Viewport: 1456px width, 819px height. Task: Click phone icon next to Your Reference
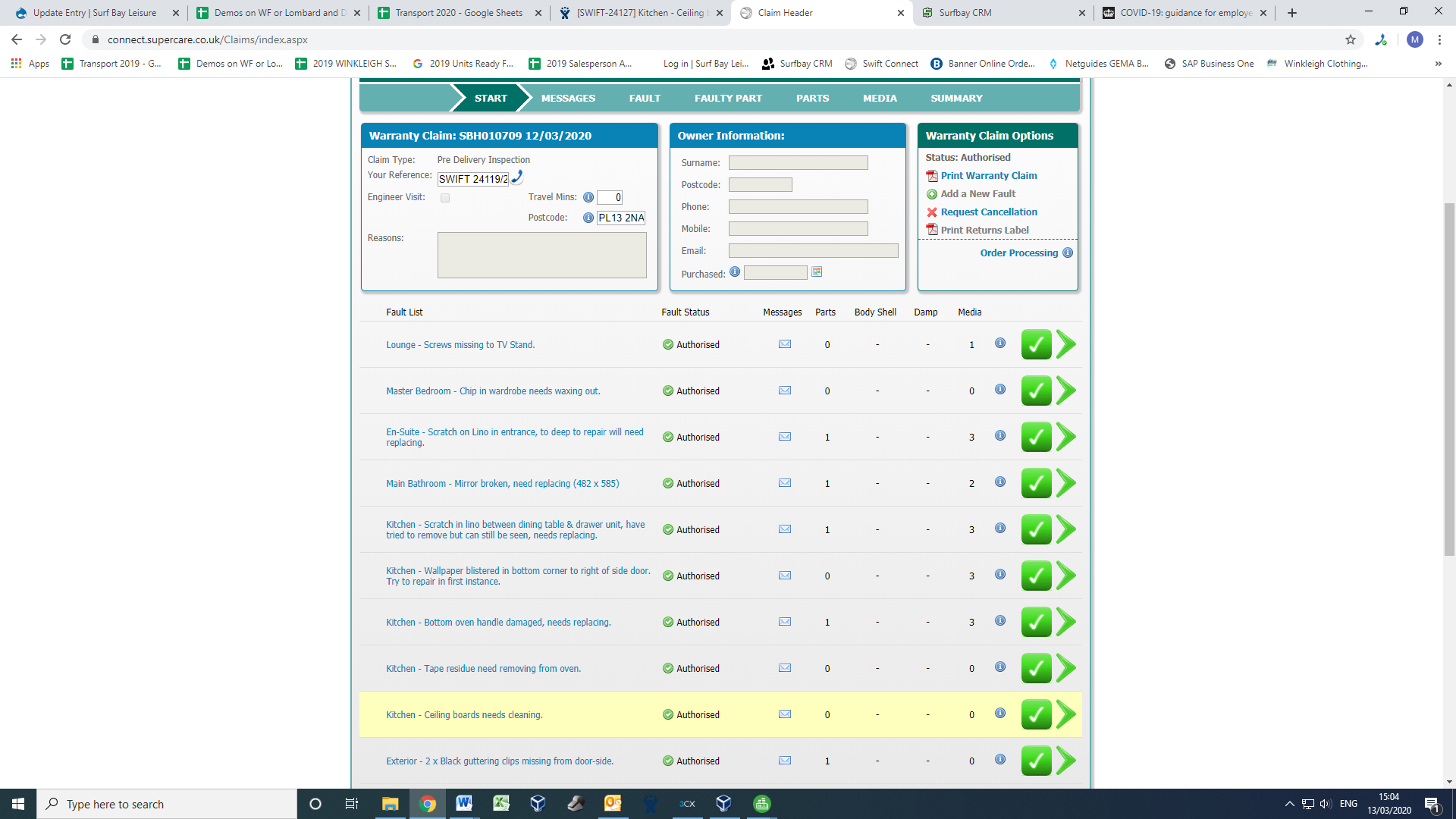(x=517, y=177)
